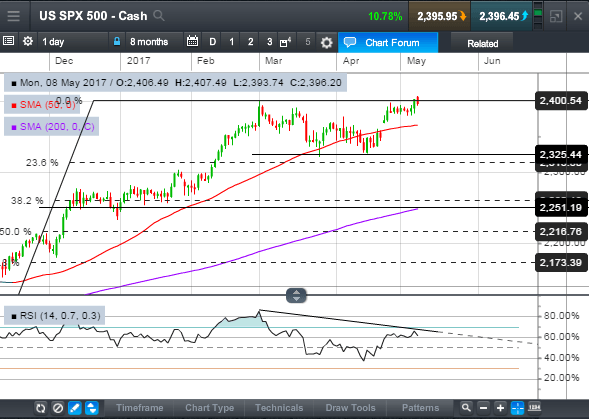Click the OHLC data bar for 08 May
Viewport: 589px width, 419px height.
(x=175, y=83)
